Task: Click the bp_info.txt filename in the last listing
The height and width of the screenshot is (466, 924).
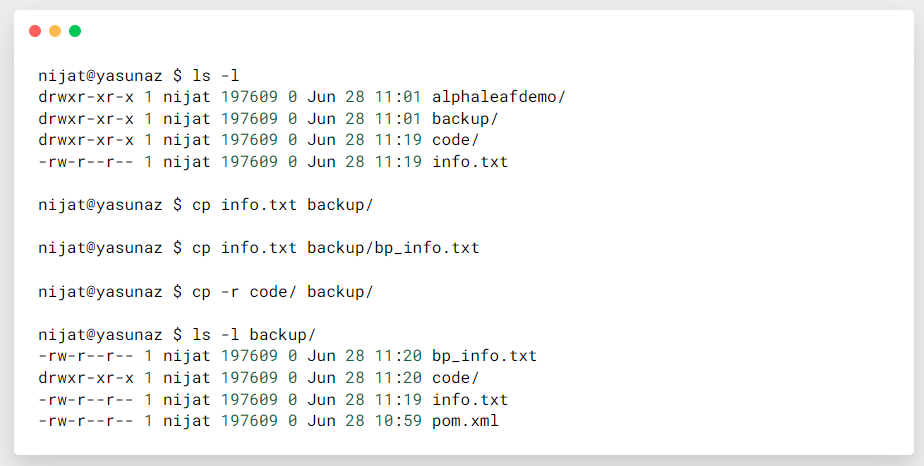Action: (x=484, y=356)
